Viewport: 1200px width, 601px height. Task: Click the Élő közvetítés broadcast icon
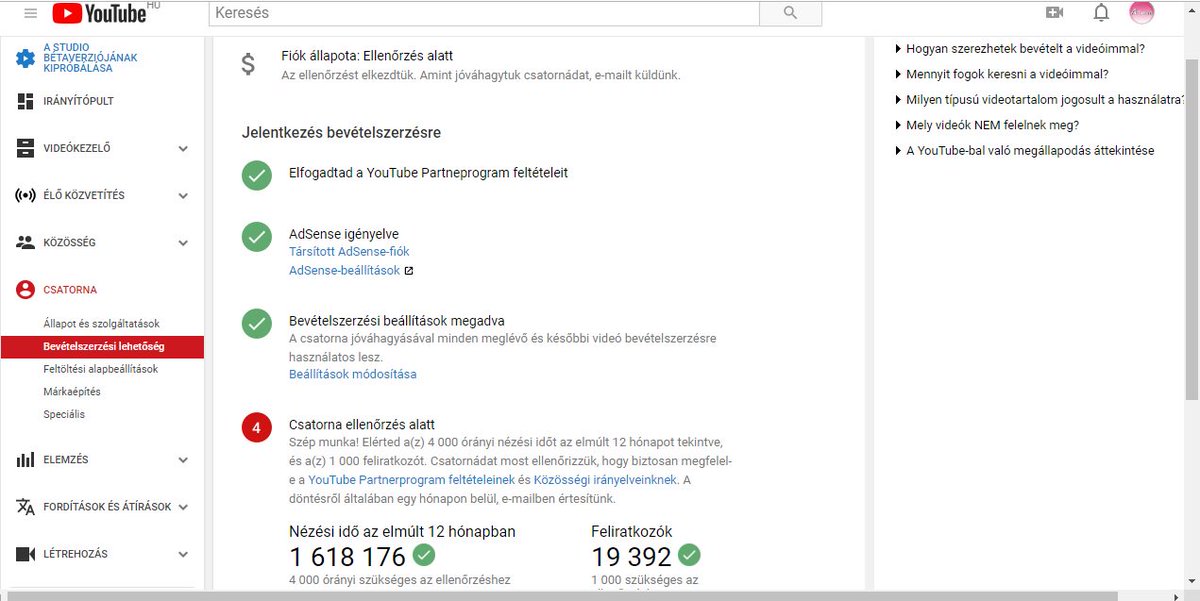click(x=25, y=195)
